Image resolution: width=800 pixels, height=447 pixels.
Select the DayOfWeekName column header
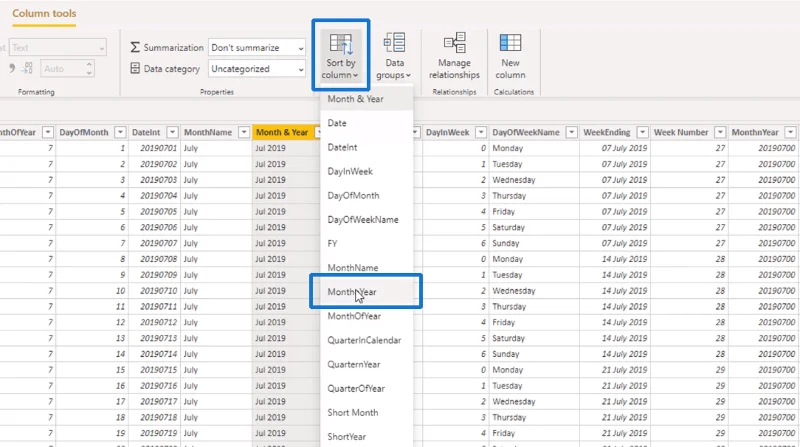(x=526, y=132)
